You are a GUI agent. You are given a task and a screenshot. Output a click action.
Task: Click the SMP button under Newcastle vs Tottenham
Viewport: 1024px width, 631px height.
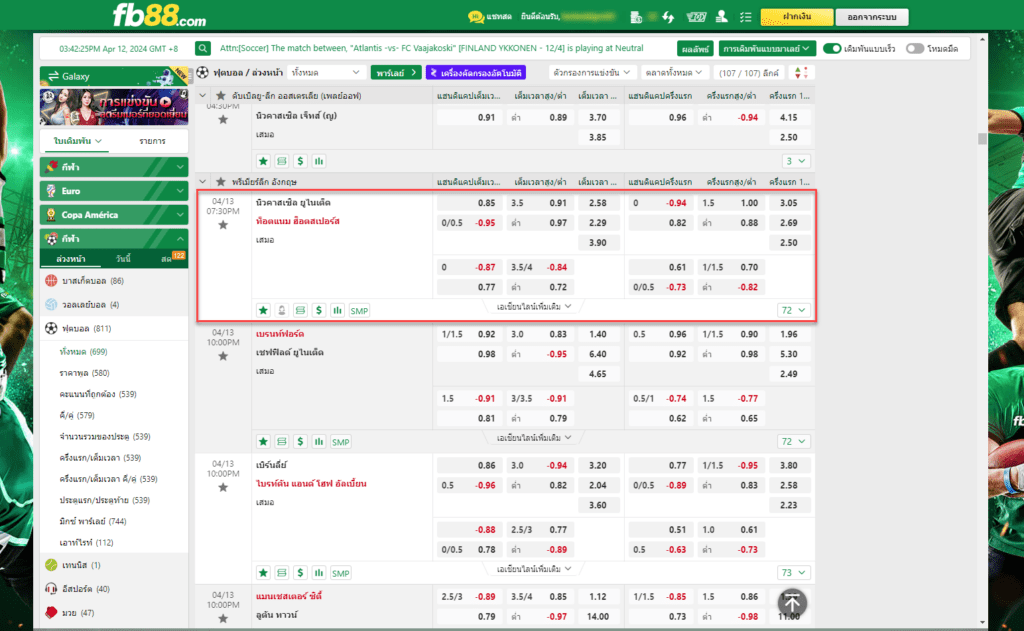359,310
